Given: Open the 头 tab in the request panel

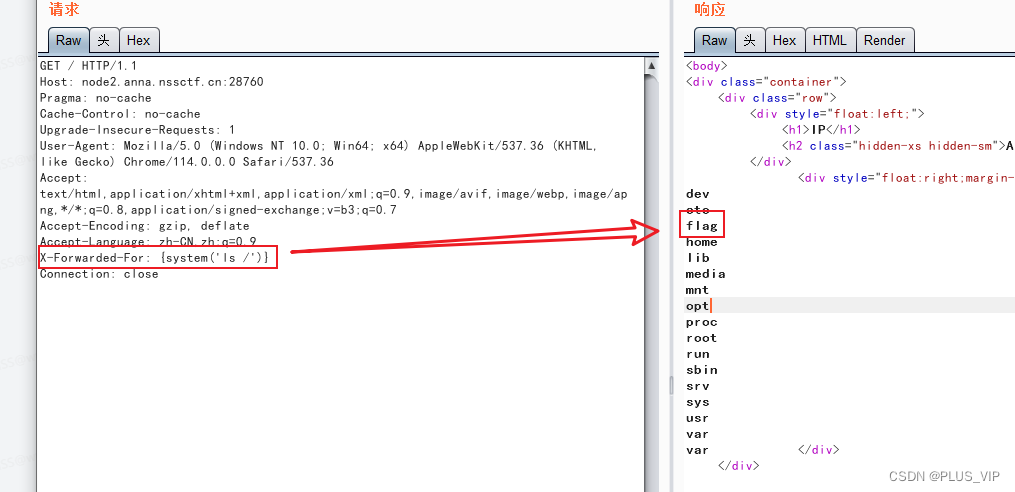Looking at the screenshot, I should pos(104,40).
